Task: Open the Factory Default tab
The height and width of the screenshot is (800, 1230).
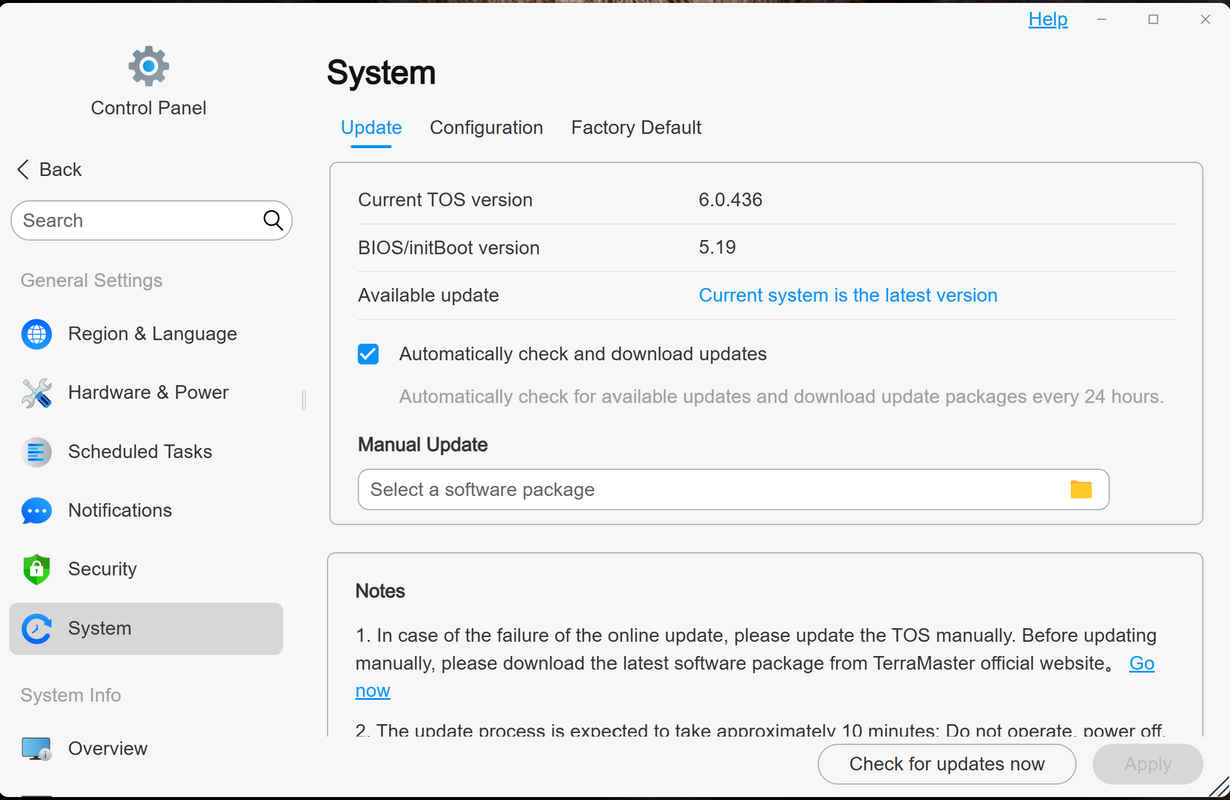Action: tap(636, 127)
